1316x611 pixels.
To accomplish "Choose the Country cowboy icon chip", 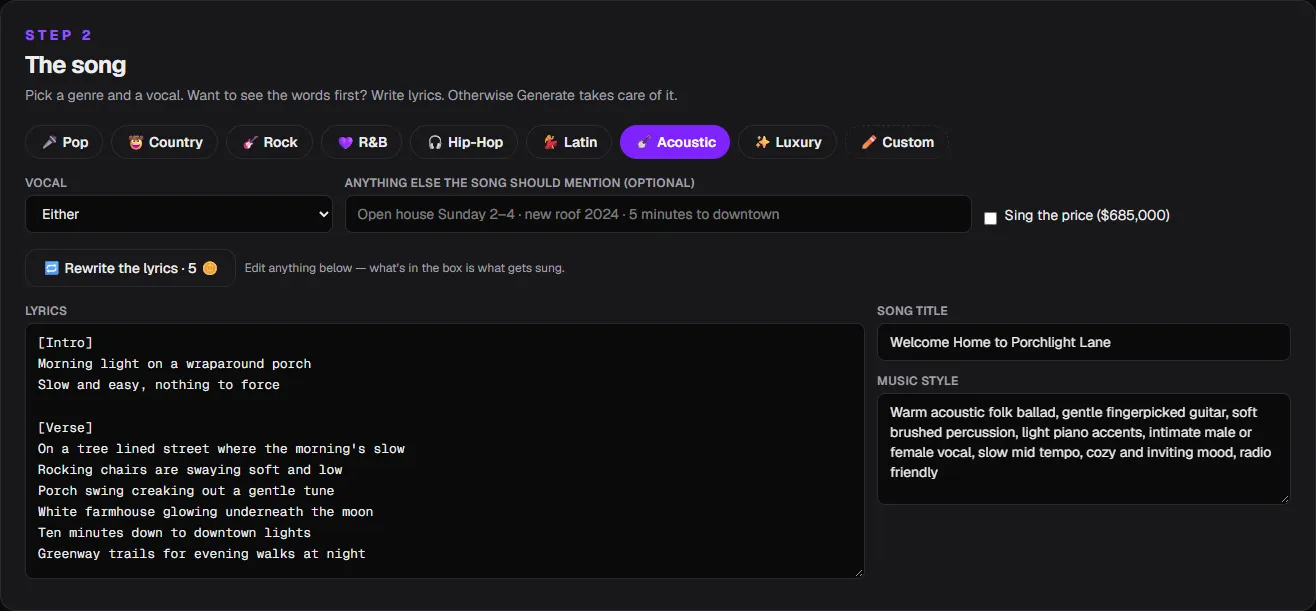I will pos(135,142).
